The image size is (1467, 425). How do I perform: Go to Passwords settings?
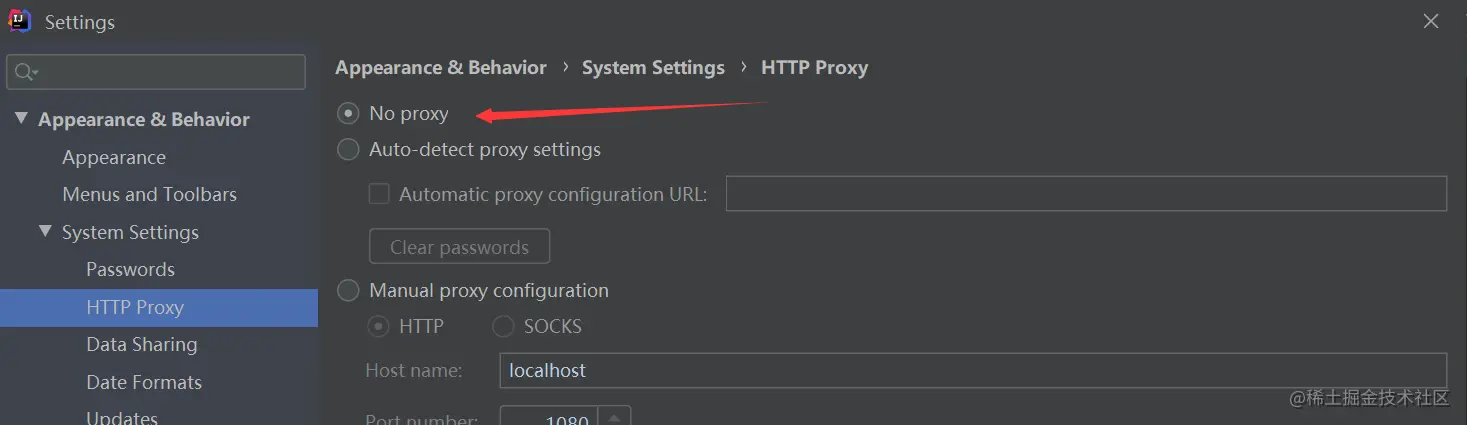pyautogui.click(x=130, y=270)
